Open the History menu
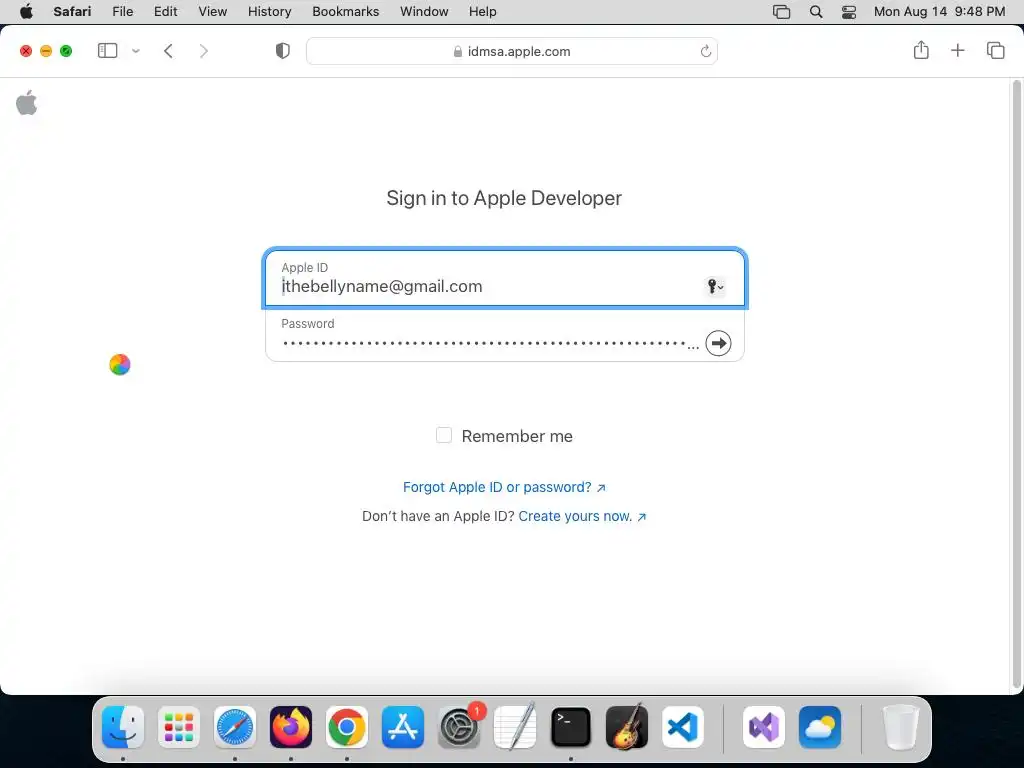The height and width of the screenshot is (768, 1024). tap(269, 11)
